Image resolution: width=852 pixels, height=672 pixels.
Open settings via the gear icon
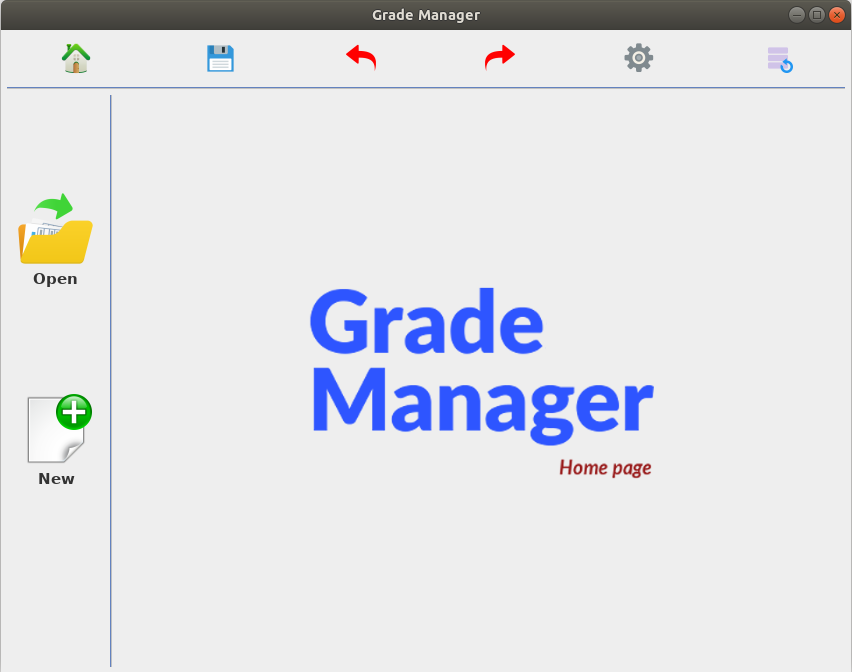click(638, 57)
